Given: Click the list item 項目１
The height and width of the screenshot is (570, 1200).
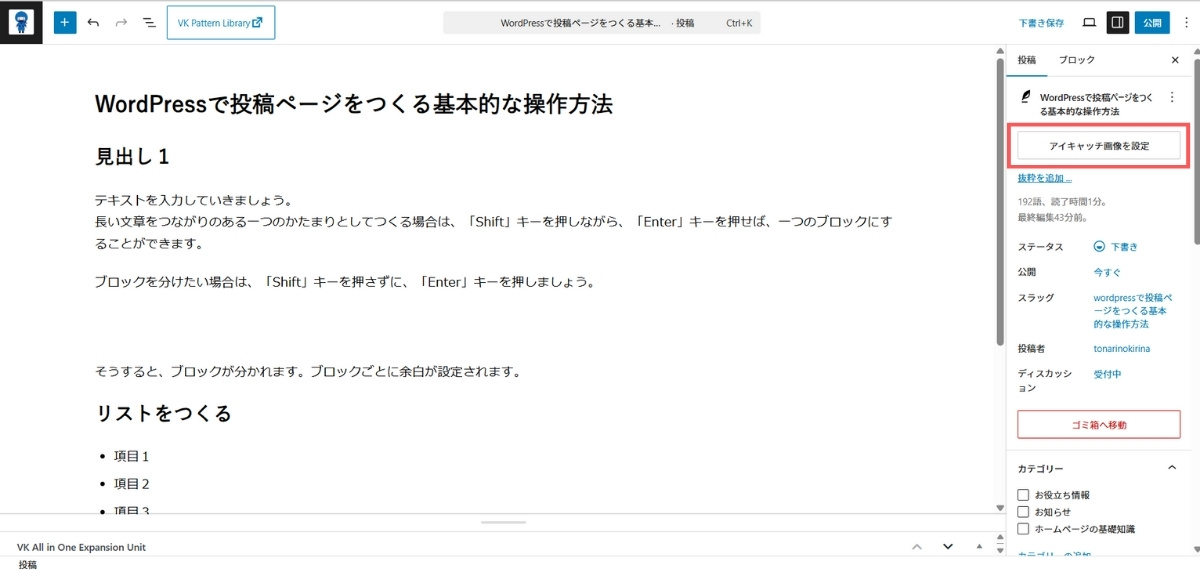Looking at the screenshot, I should click(131, 456).
